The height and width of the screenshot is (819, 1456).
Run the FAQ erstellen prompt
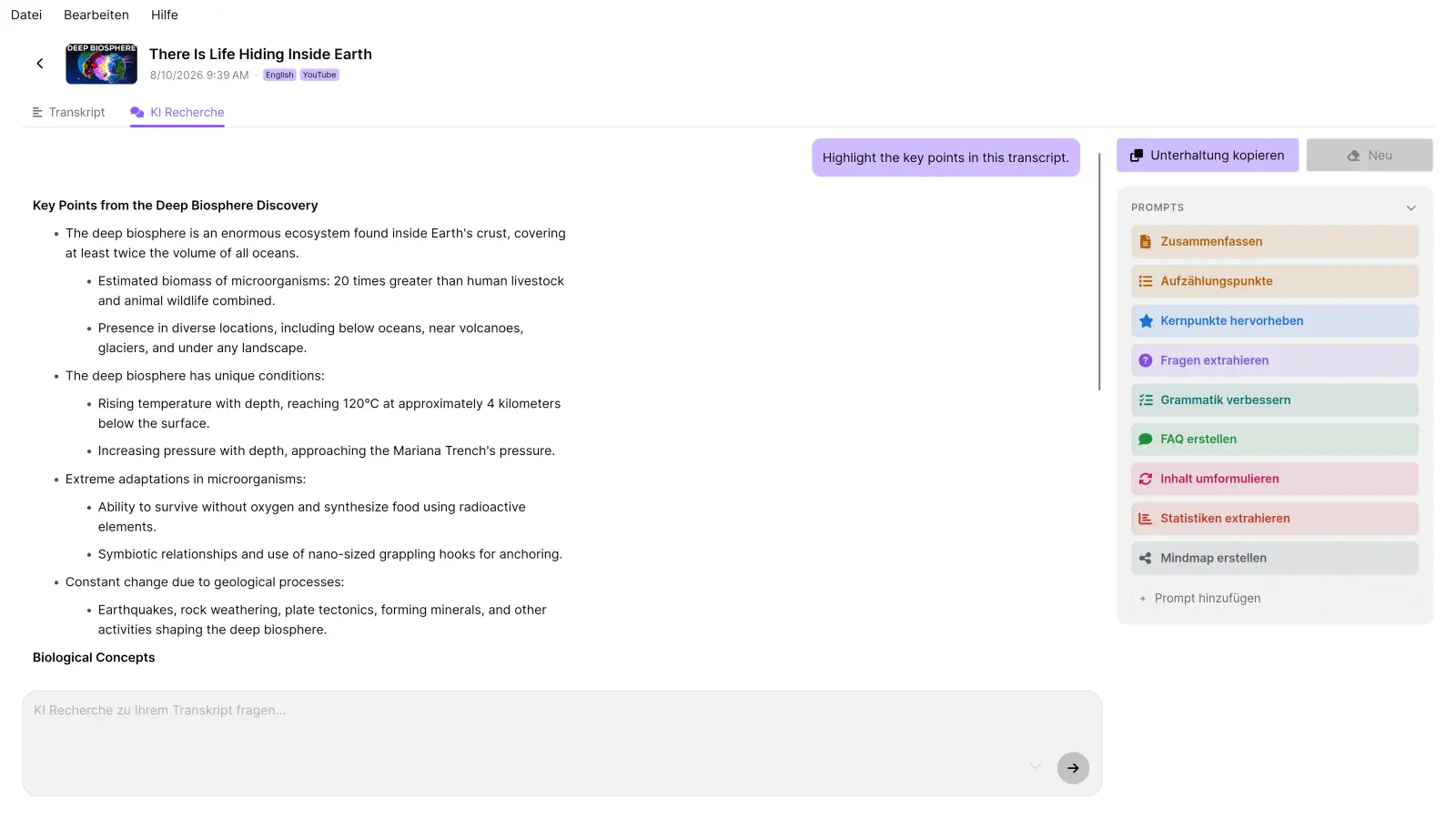1275,440
